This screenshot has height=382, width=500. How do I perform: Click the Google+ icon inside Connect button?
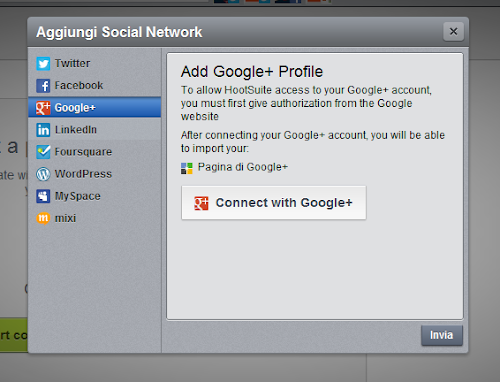(201, 203)
